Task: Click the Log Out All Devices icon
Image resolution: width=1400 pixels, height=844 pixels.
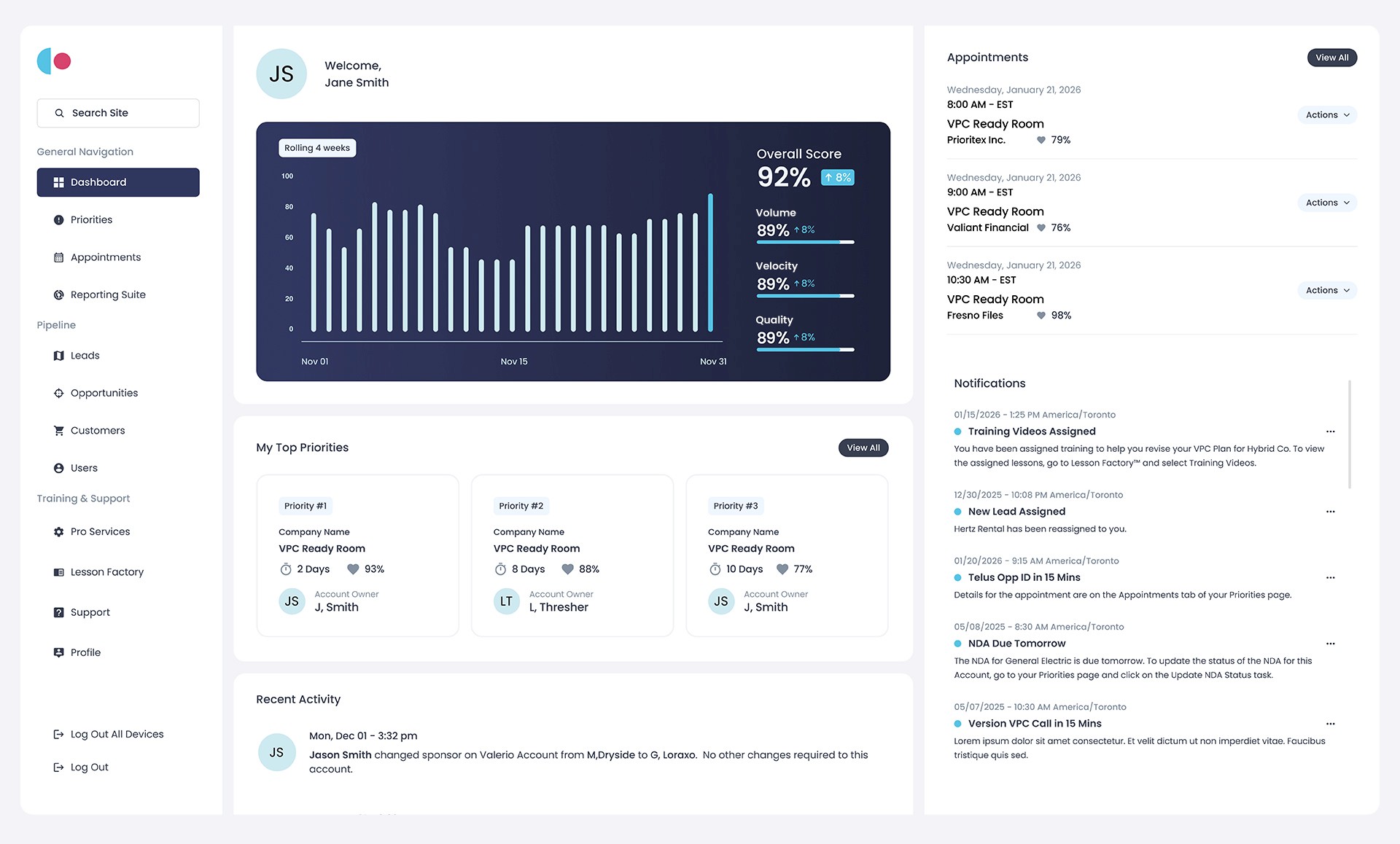Action: tap(58, 735)
